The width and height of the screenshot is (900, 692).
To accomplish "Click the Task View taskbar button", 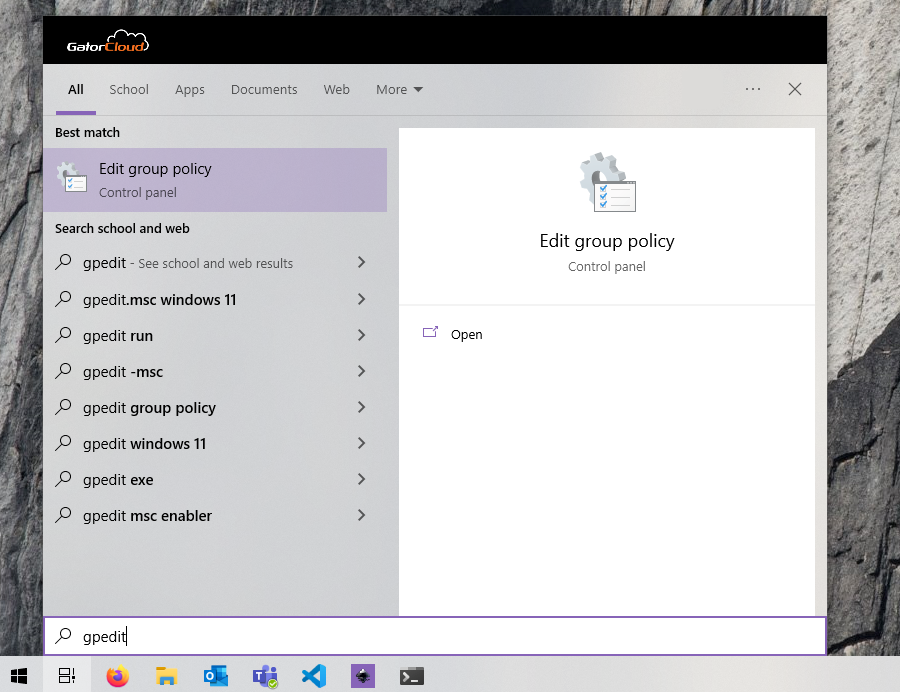I will [67, 676].
